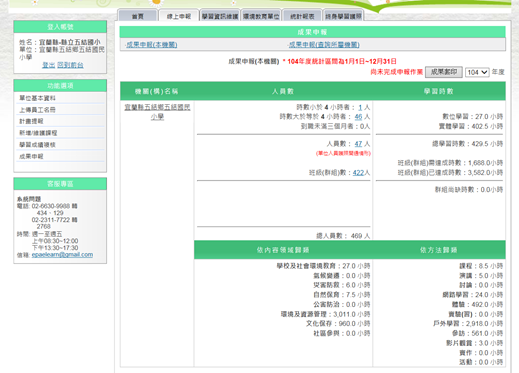Image resolution: width=519 pixels, height=373 pixels.
Task: Open 學習成績審核 in the function menu
Action: click(37, 145)
